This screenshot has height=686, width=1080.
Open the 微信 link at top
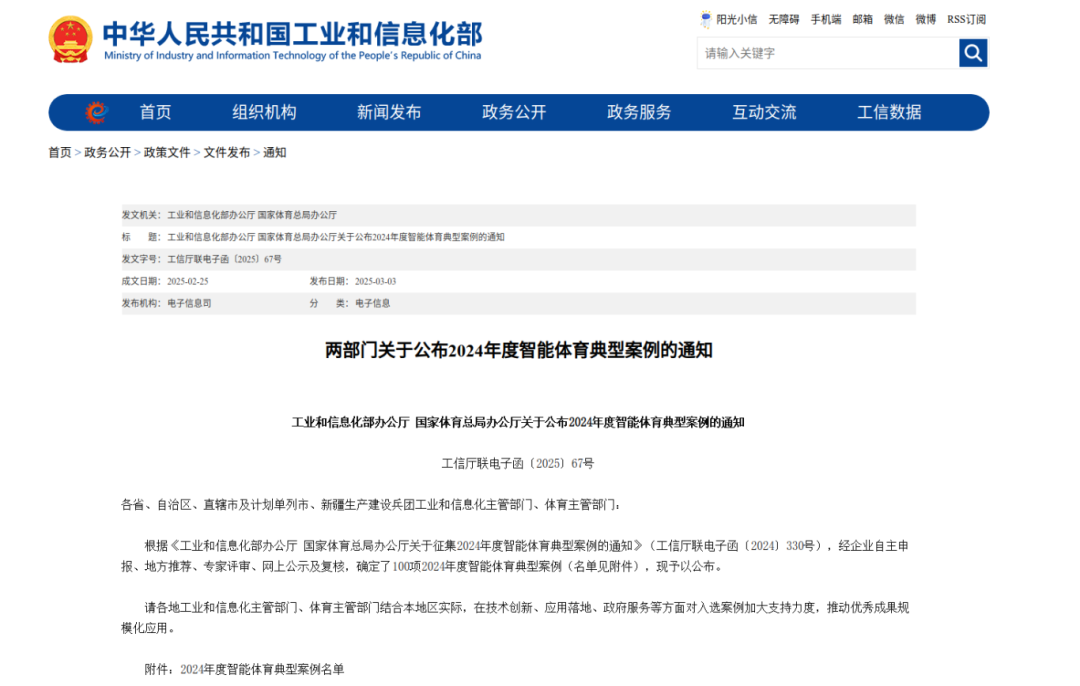coord(893,19)
